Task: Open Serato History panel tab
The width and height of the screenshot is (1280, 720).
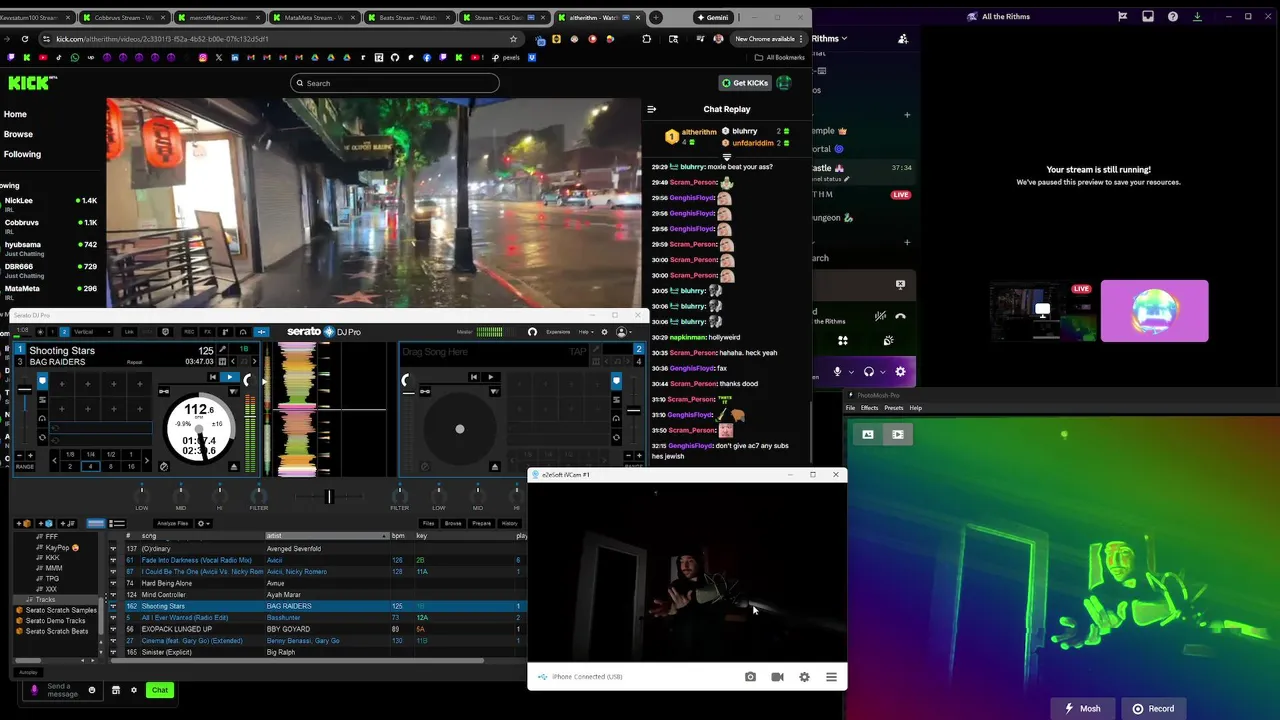Action: (509, 523)
